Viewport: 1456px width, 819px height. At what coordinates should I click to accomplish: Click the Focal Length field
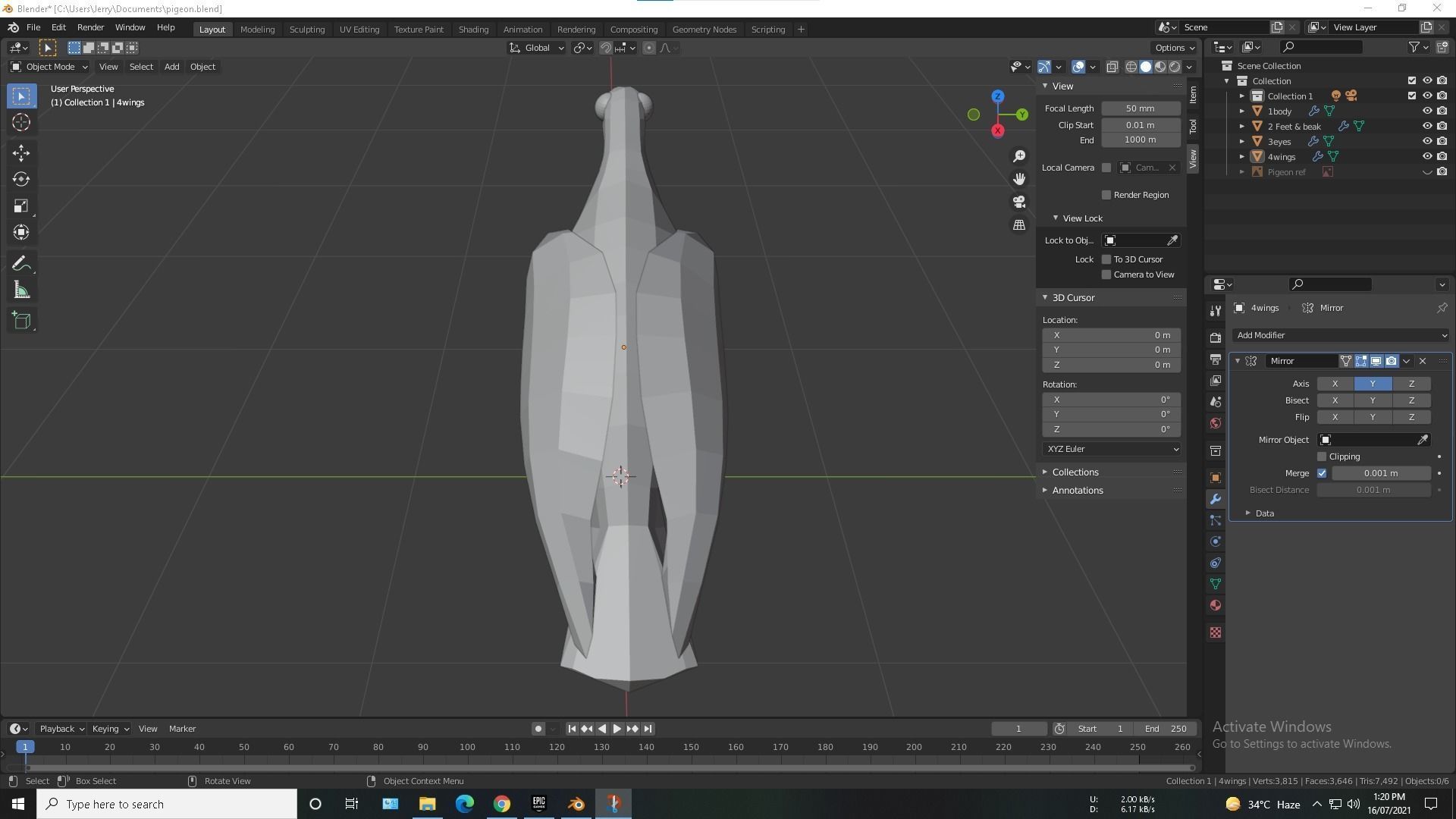click(x=1141, y=108)
